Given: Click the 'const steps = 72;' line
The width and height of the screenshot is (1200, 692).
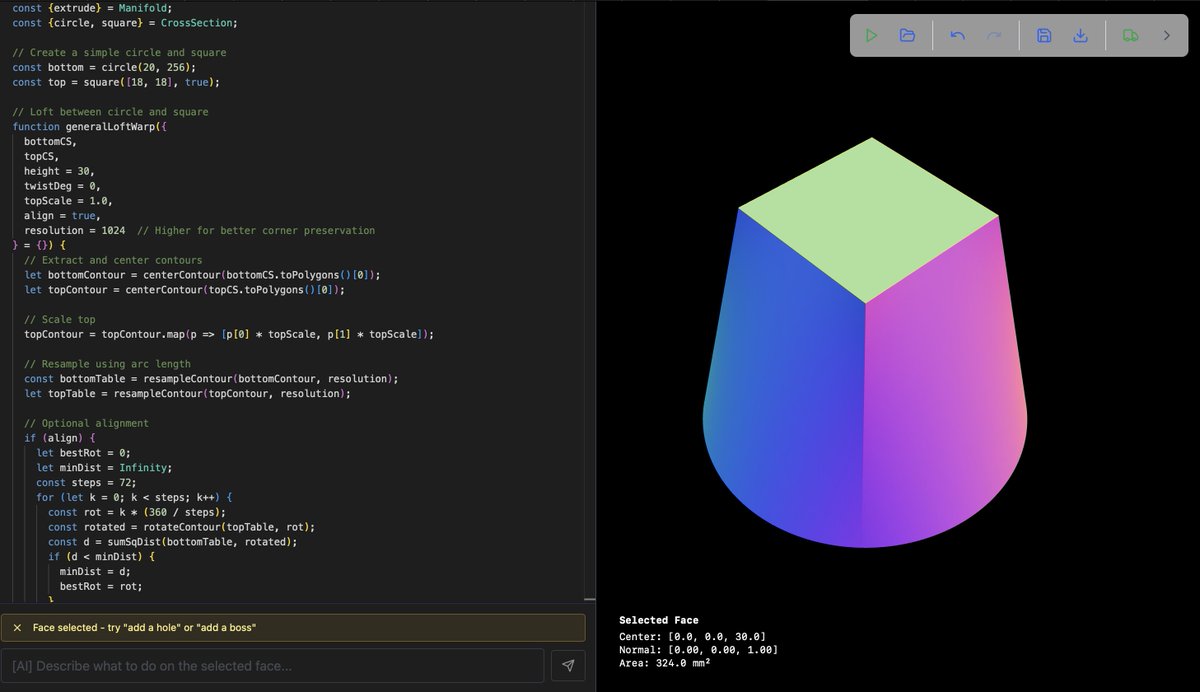Looking at the screenshot, I should (91, 482).
